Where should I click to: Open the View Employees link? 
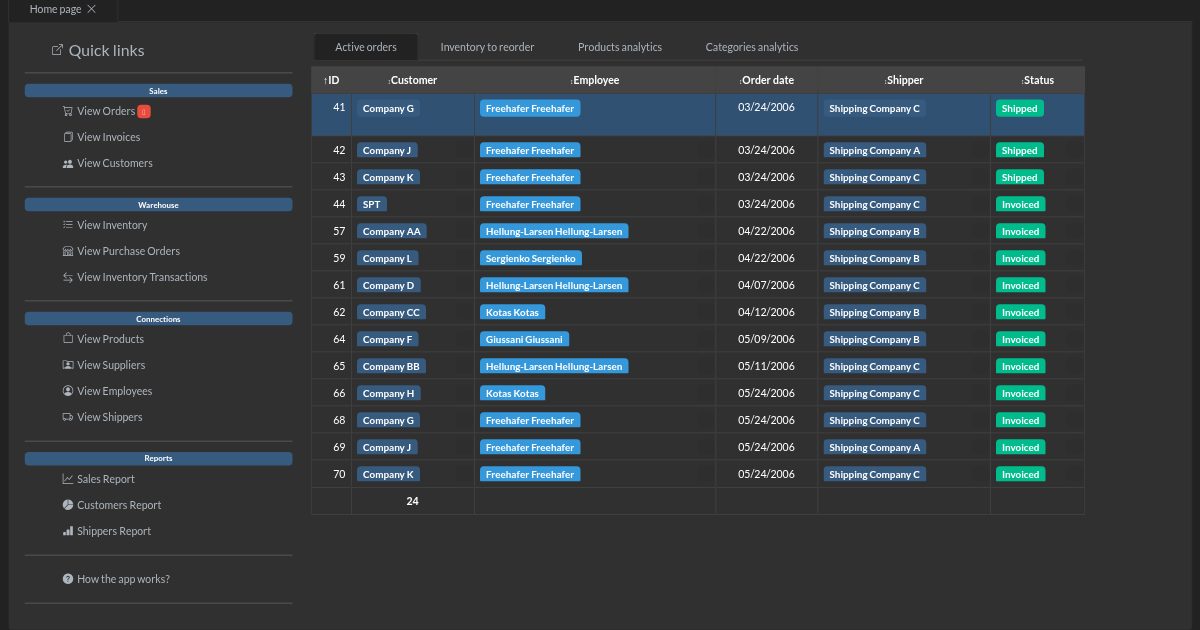click(115, 391)
